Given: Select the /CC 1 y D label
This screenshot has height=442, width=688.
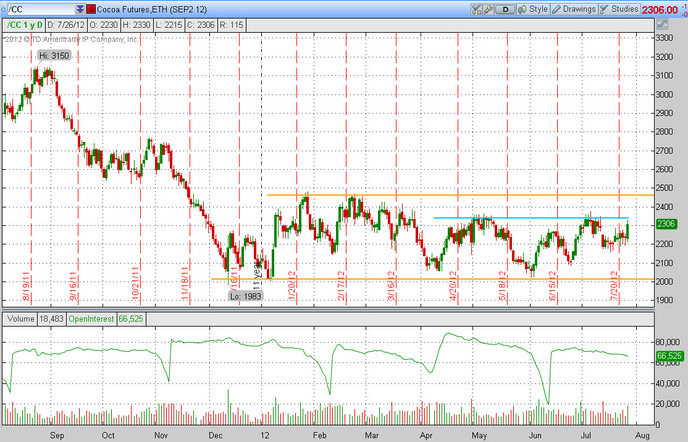Looking at the screenshot, I should 25,25.
